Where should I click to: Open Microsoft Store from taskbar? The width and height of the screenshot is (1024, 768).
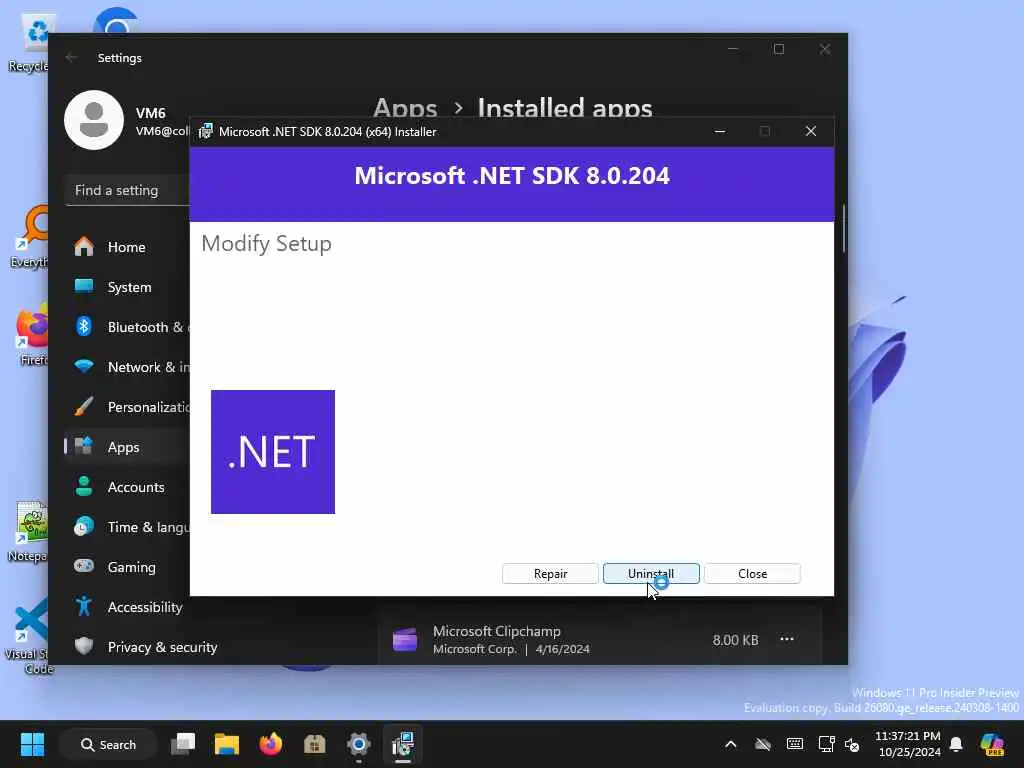click(314, 744)
